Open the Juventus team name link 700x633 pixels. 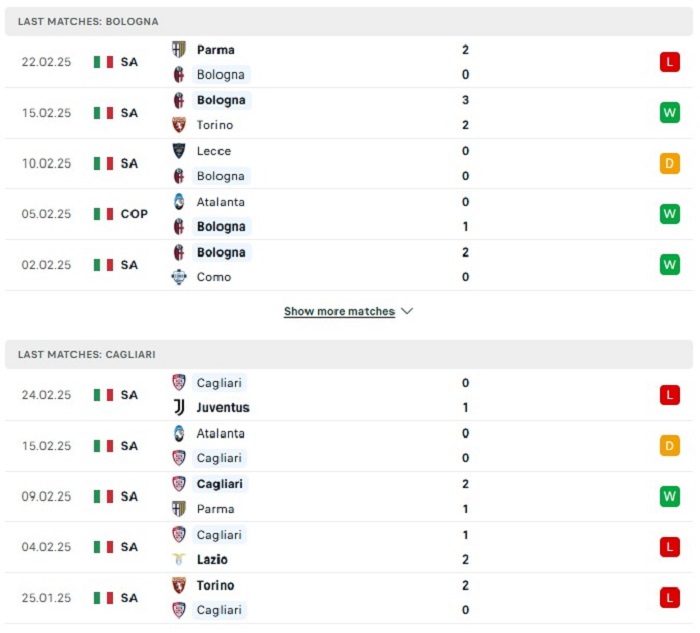coord(223,407)
